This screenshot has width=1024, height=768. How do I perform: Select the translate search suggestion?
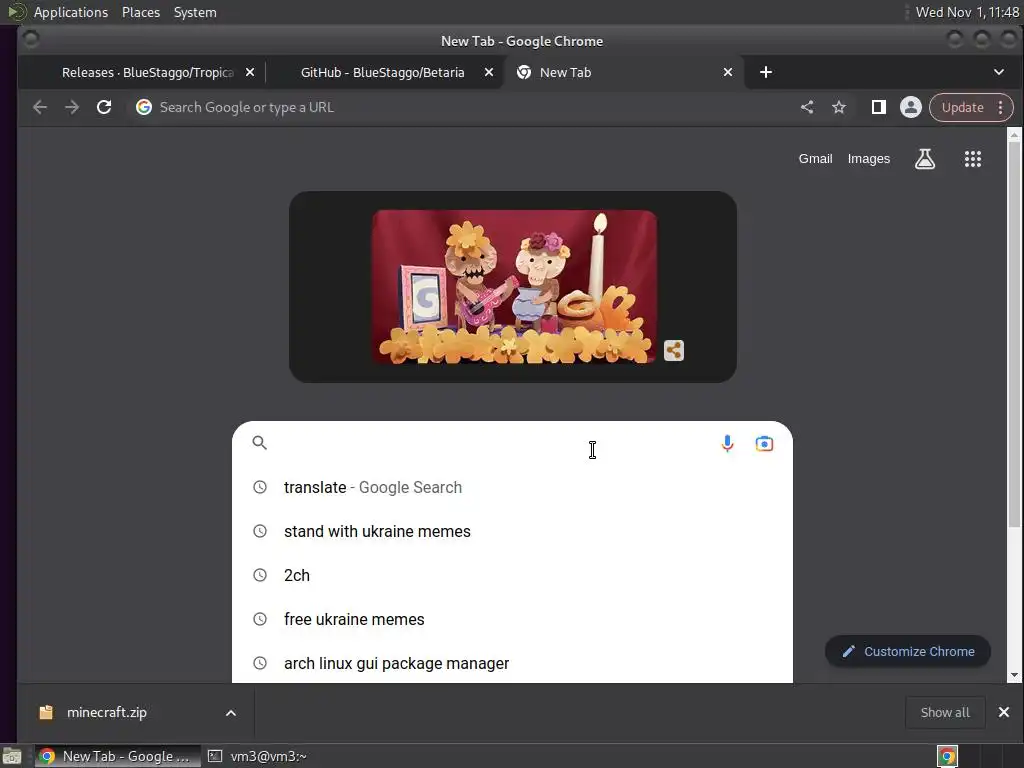[512, 487]
